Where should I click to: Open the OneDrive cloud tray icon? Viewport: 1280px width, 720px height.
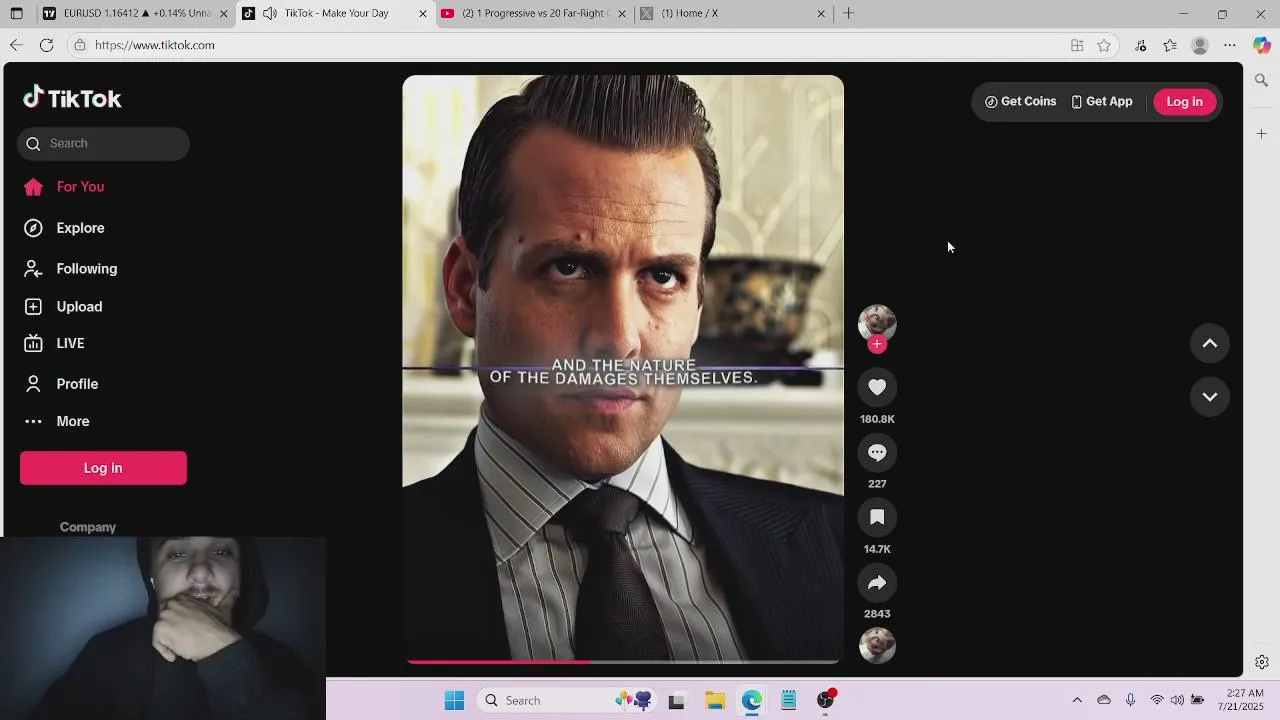pos(1104,700)
